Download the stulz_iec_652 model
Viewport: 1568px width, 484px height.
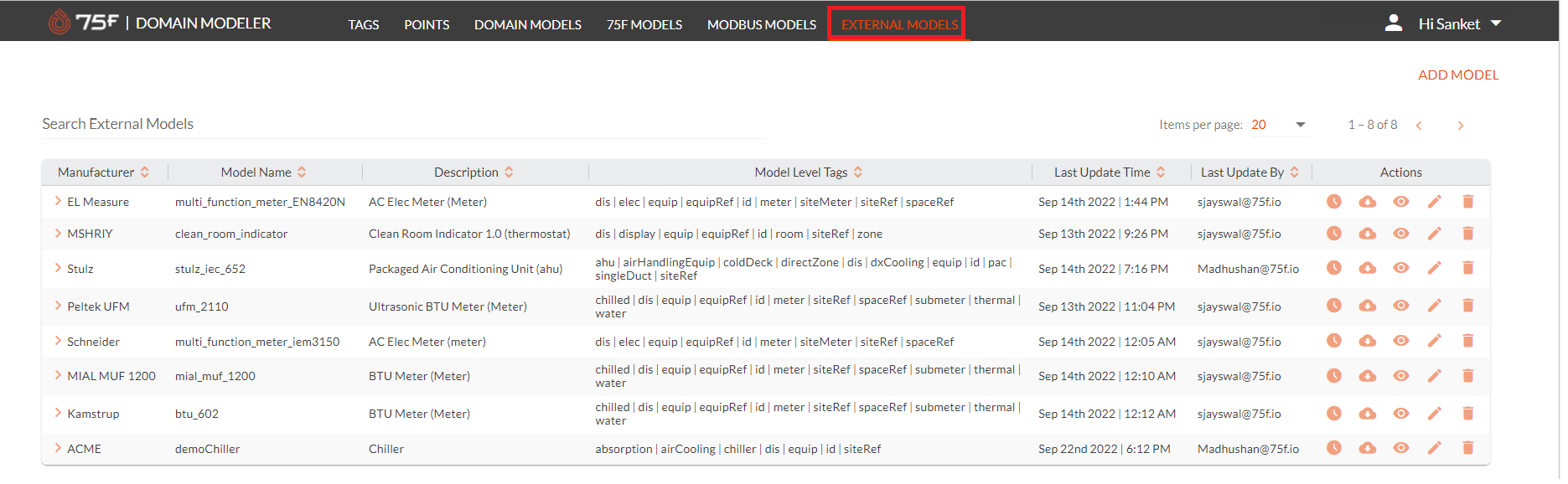click(1368, 268)
